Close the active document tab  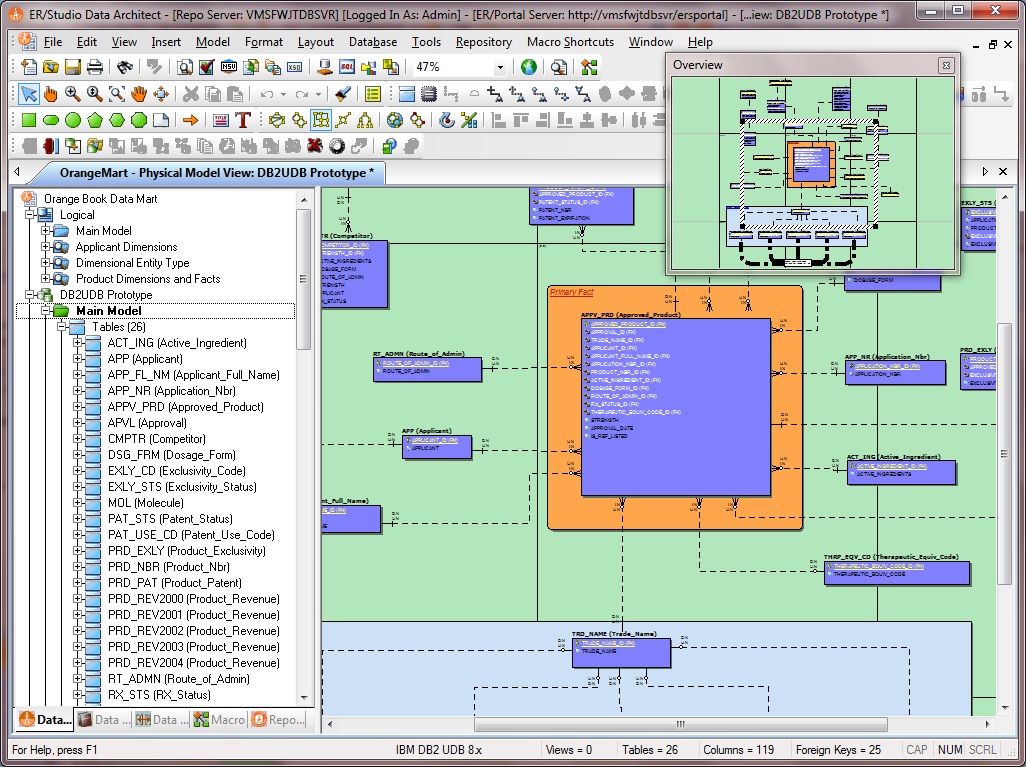[x=1002, y=171]
